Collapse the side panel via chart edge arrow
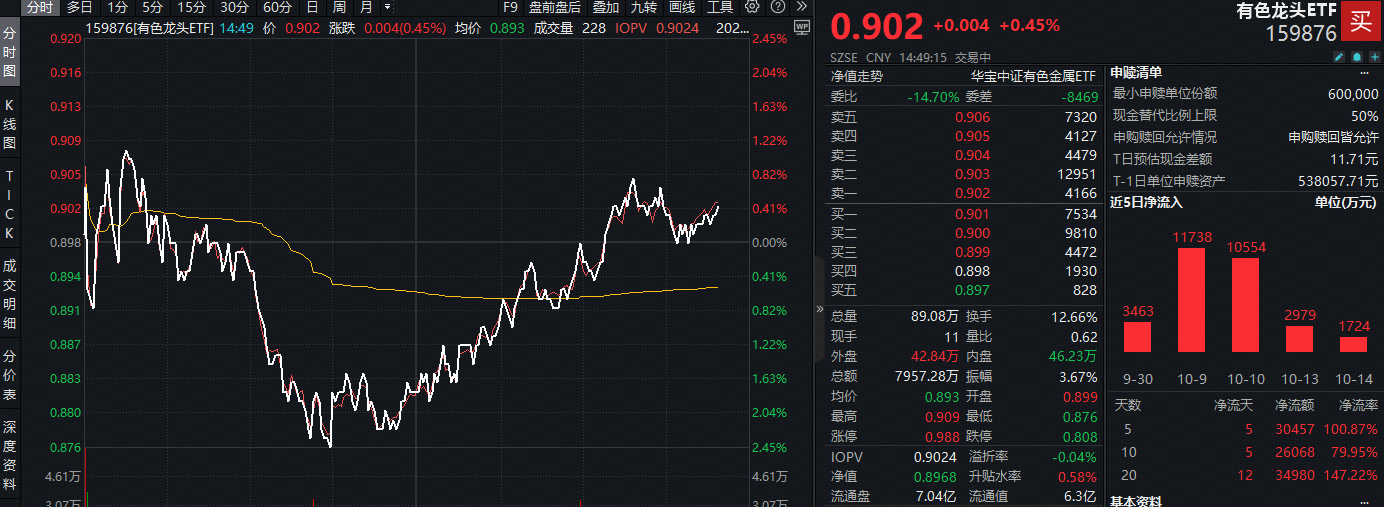Viewport: 1384px width, 507px height. pyautogui.click(x=820, y=310)
